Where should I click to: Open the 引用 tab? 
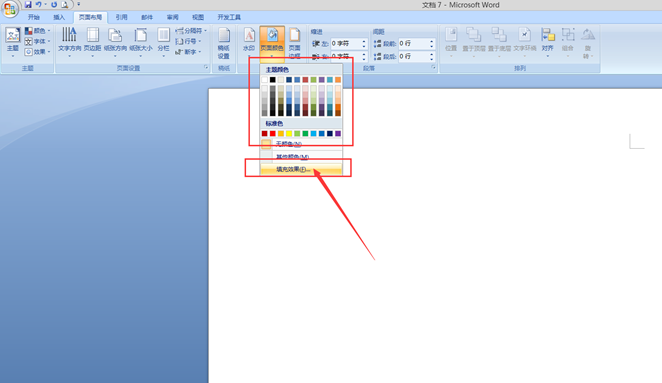[121, 17]
